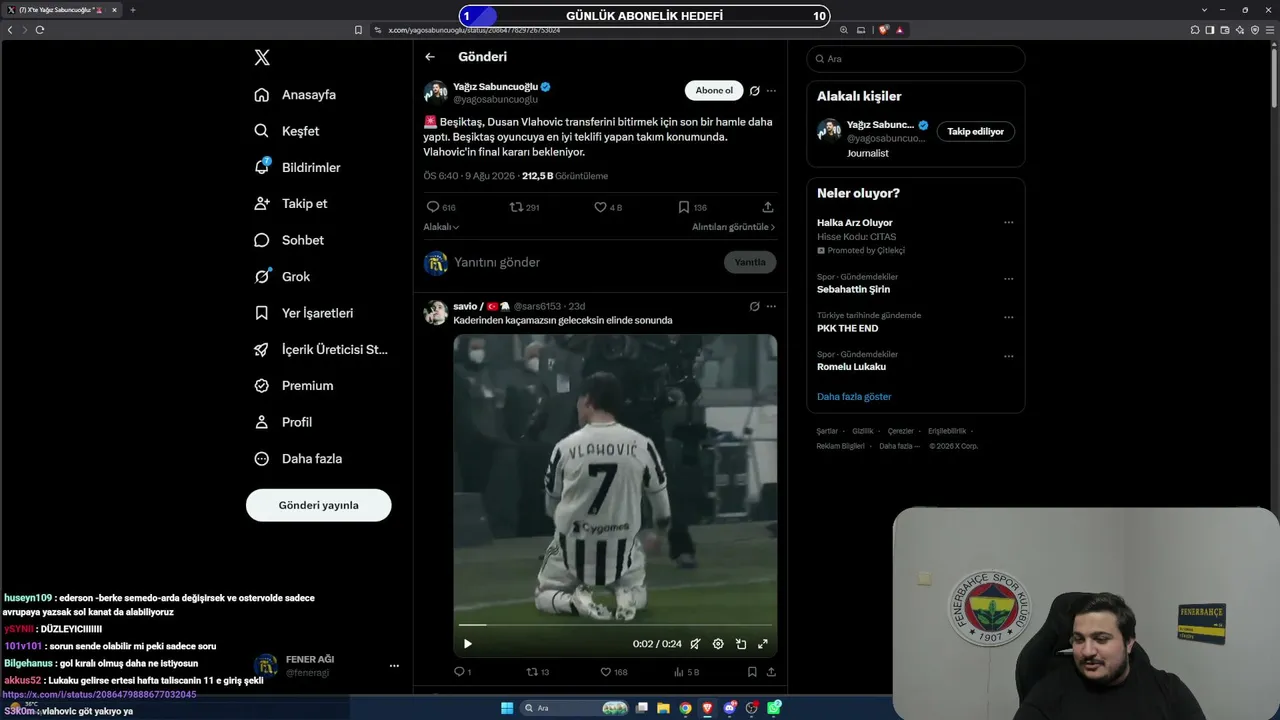Open Google Chrome from taskbar

click(686, 708)
